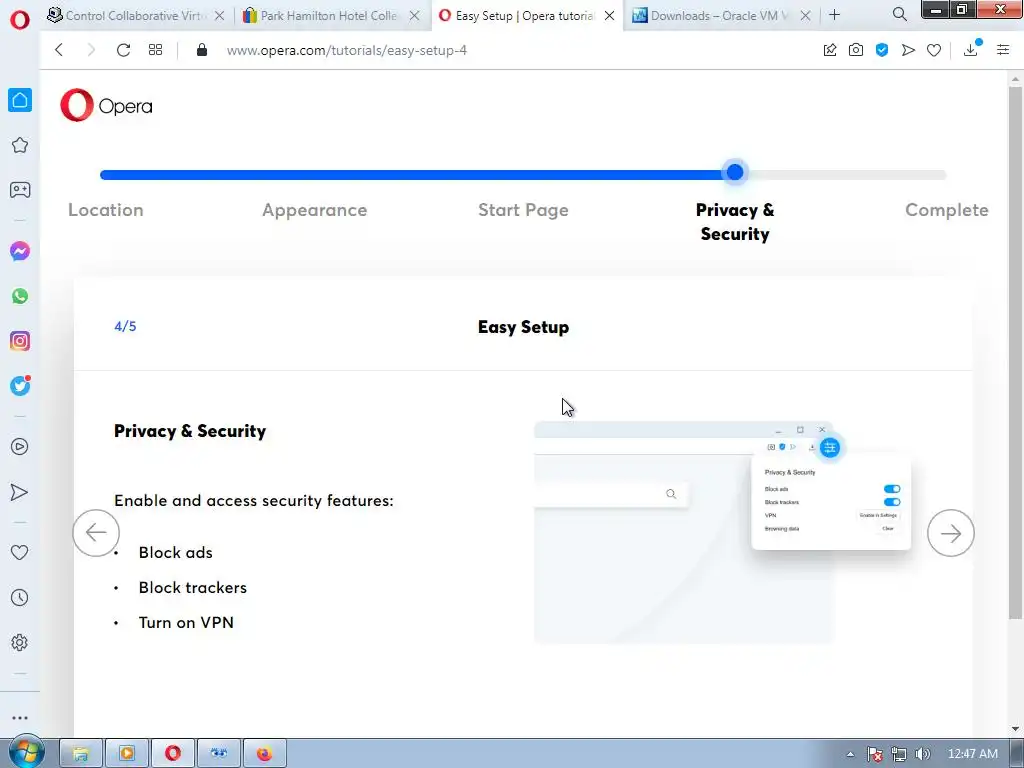Image resolution: width=1024 pixels, height=768 pixels.
Task: Go forward with the toolbar arrow
Action: [x=91, y=50]
